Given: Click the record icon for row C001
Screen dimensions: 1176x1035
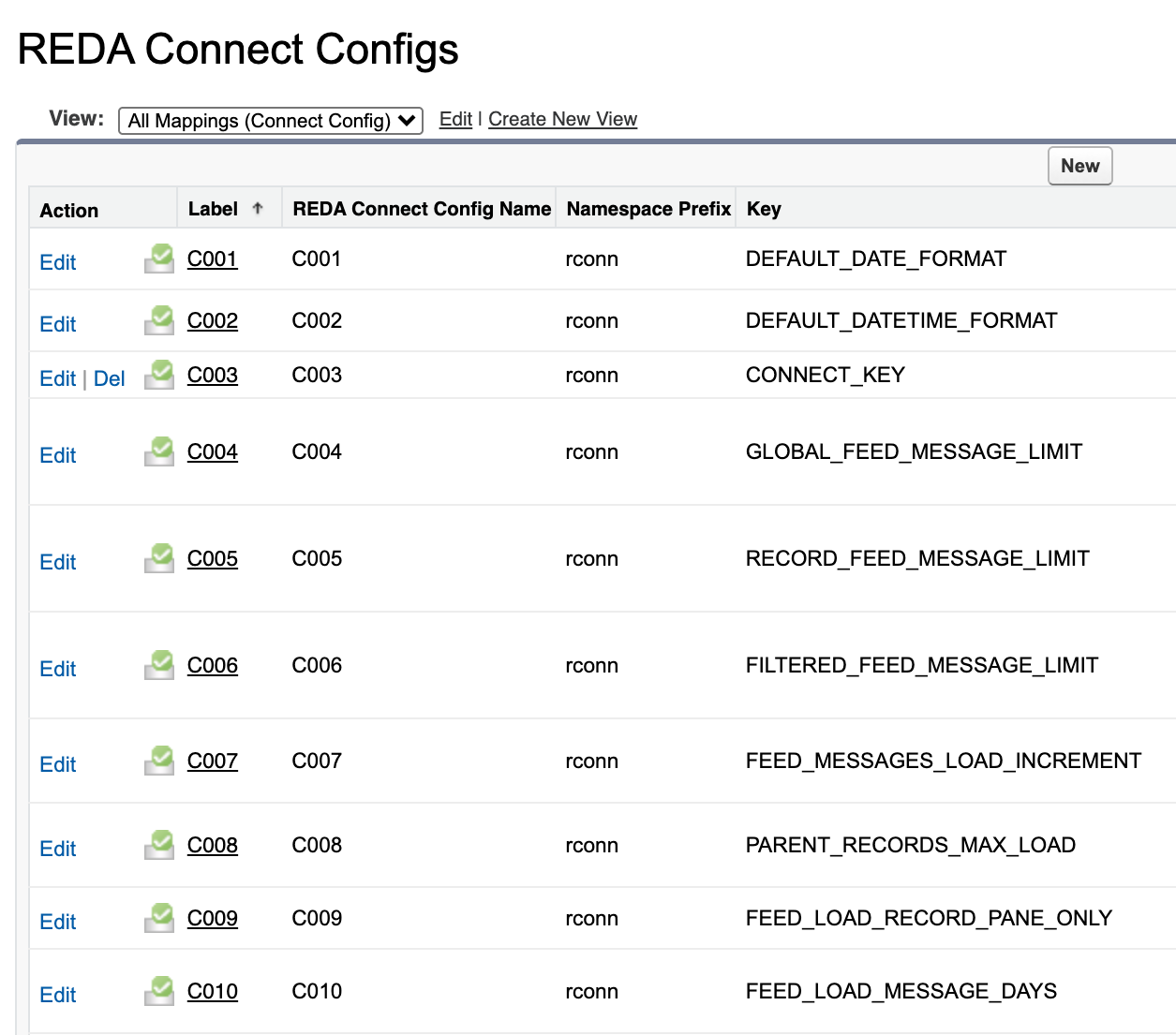Looking at the screenshot, I should [159, 259].
